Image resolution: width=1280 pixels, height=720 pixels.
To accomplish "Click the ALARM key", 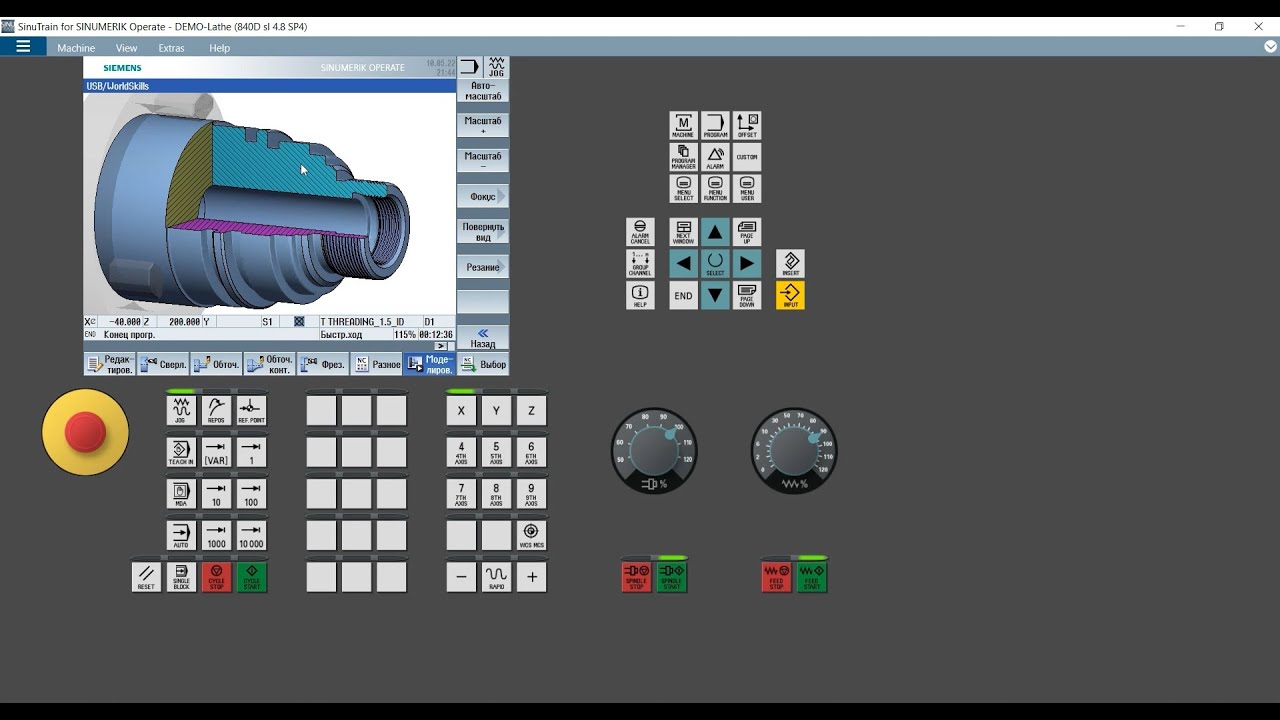I will coord(715,157).
